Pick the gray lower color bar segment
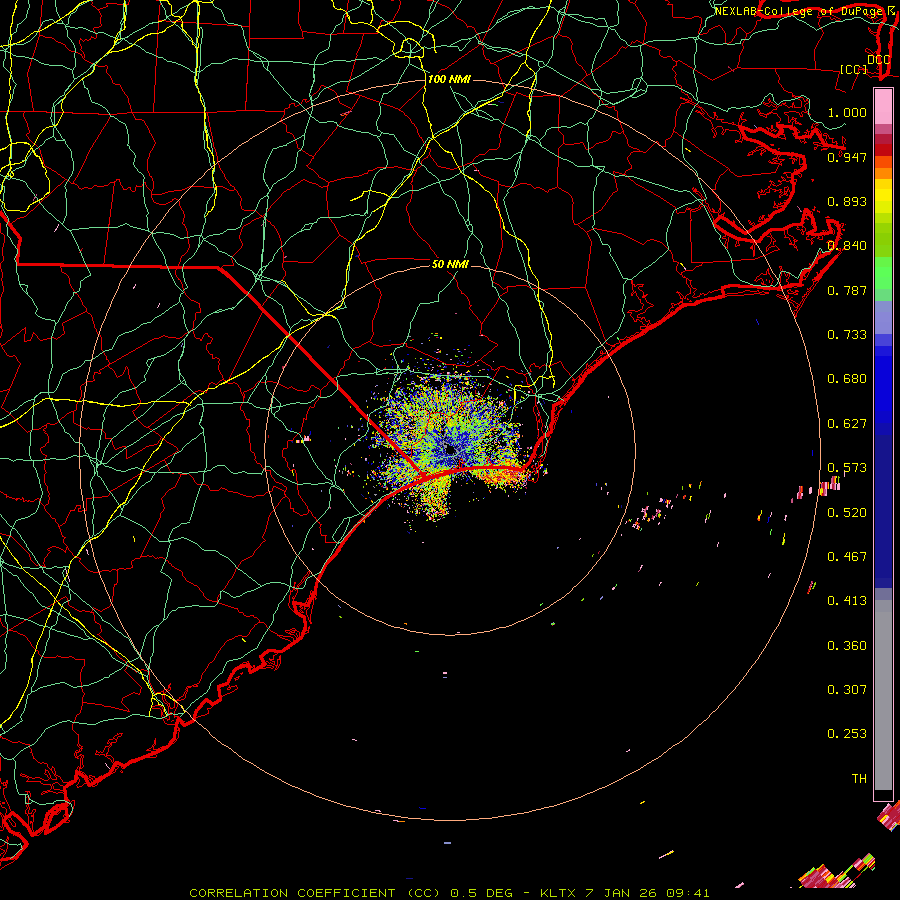The height and width of the screenshot is (900, 900). (883, 695)
